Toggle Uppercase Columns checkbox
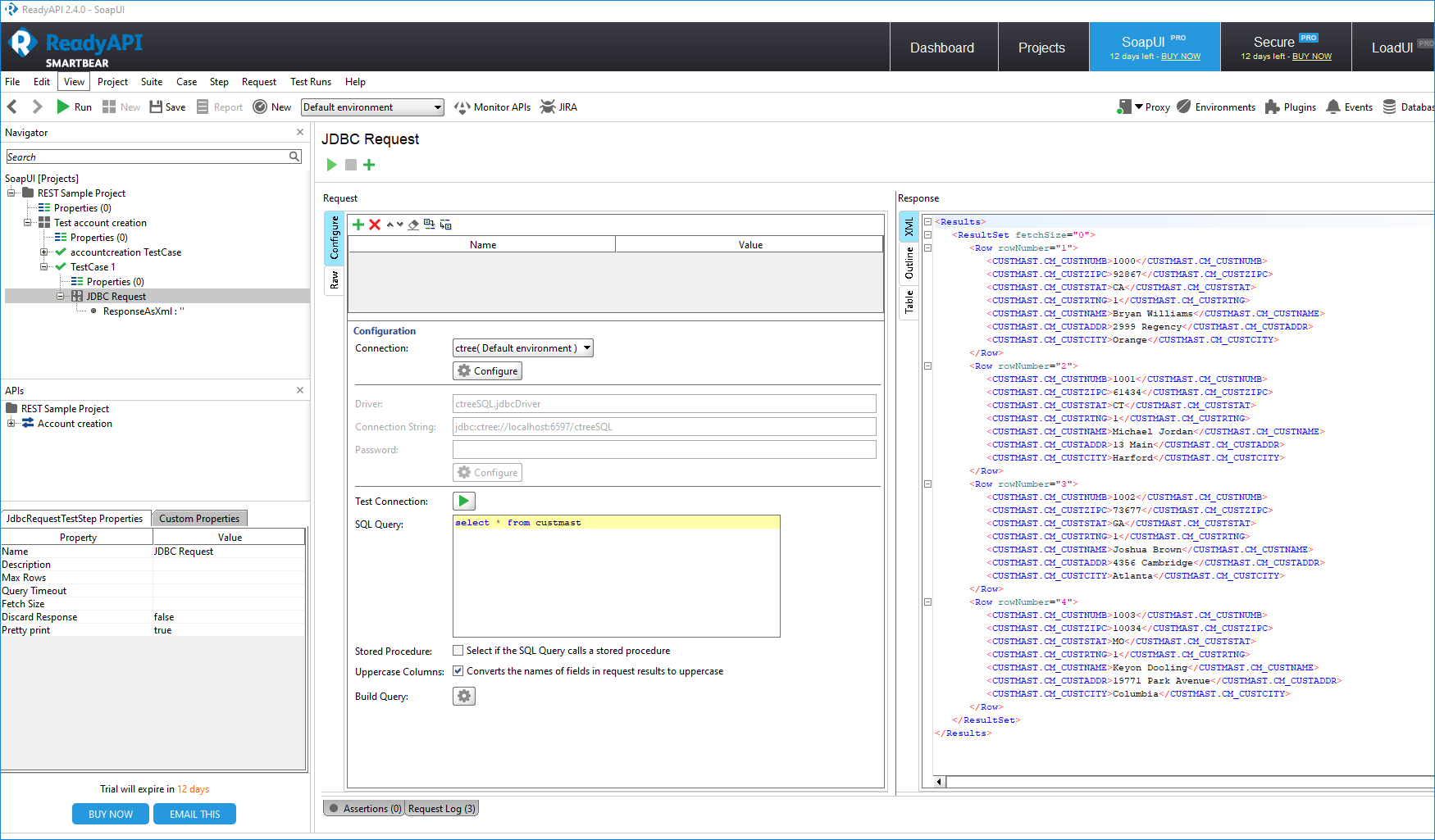This screenshot has width=1435, height=840. coord(458,671)
